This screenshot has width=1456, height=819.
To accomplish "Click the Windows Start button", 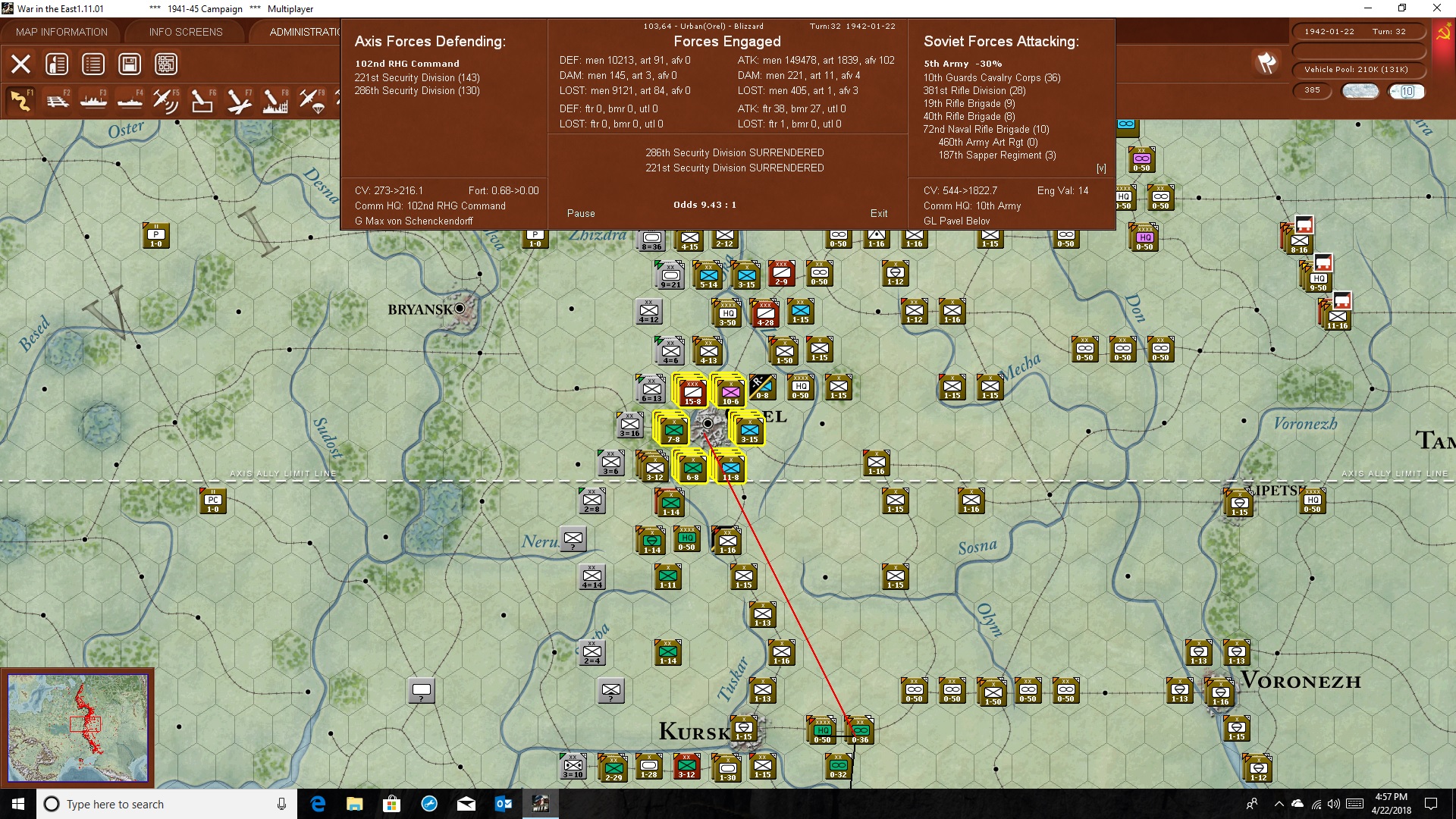I will [18, 804].
